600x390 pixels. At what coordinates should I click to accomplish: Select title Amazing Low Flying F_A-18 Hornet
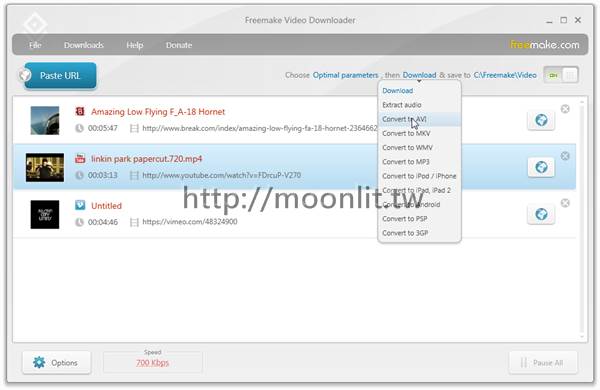[158, 112]
